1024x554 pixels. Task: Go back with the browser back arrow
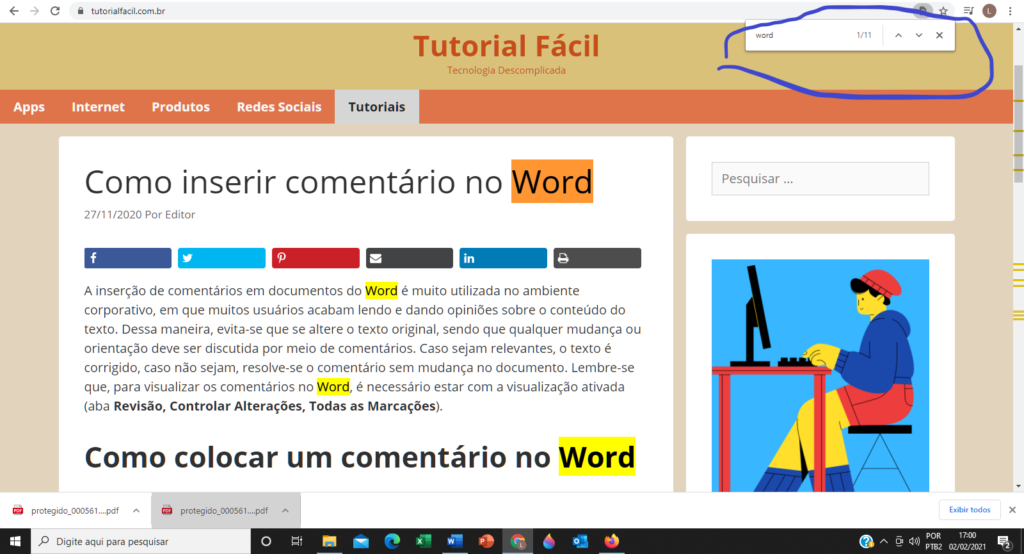click(14, 11)
